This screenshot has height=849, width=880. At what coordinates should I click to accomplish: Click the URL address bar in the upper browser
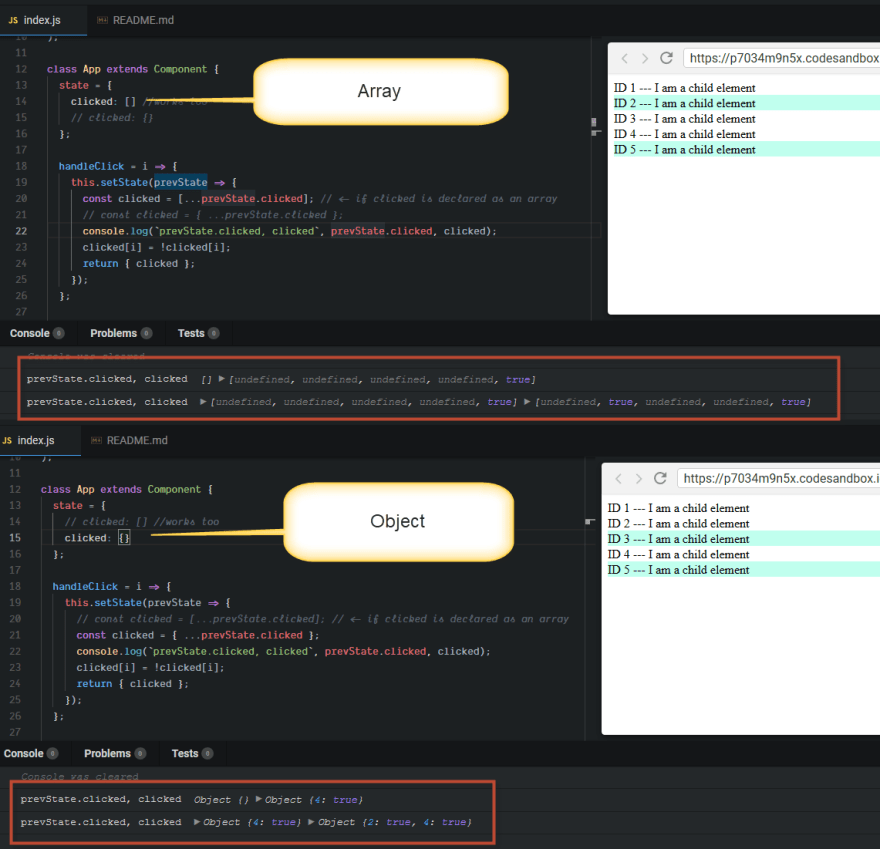(x=780, y=58)
